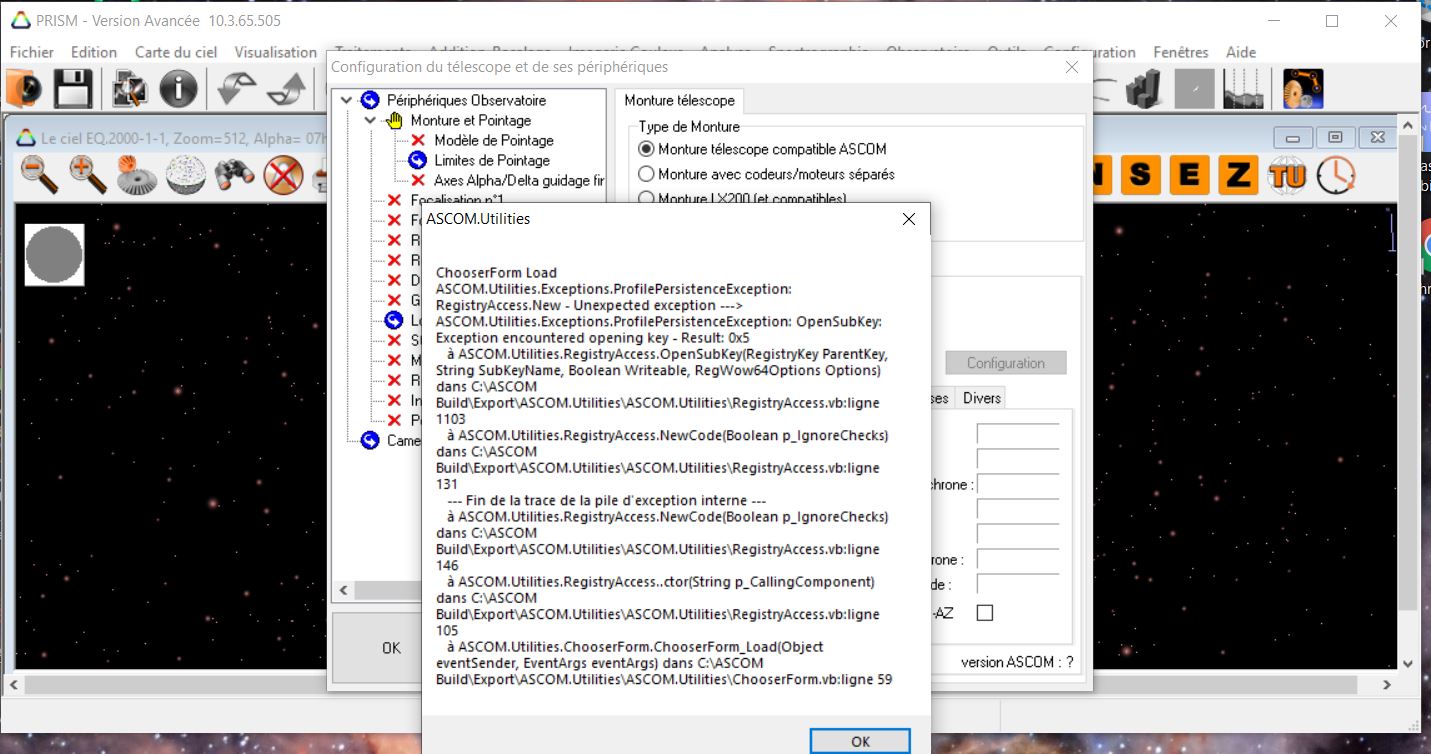Collapse the Monture et Pointage node
This screenshot has width=1431, height=754.
point(371,120)
